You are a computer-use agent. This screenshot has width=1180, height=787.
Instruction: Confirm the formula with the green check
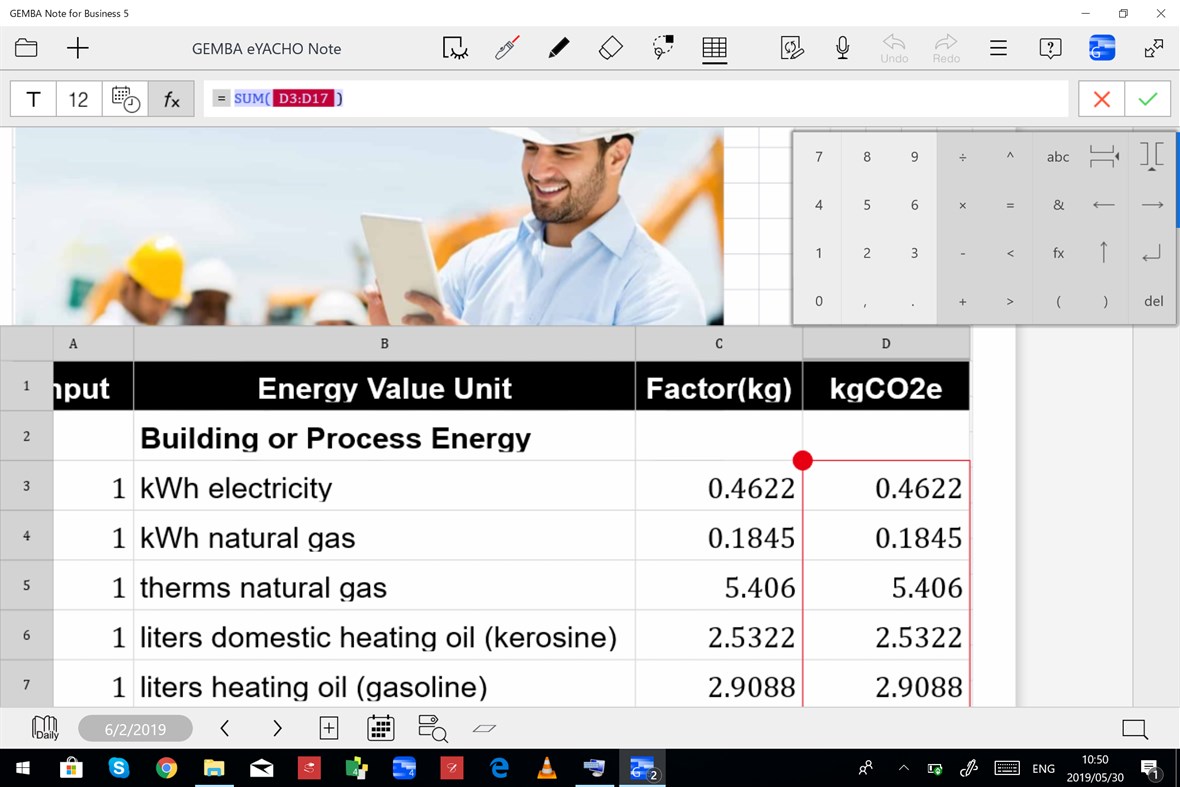tap(1148, 99)
